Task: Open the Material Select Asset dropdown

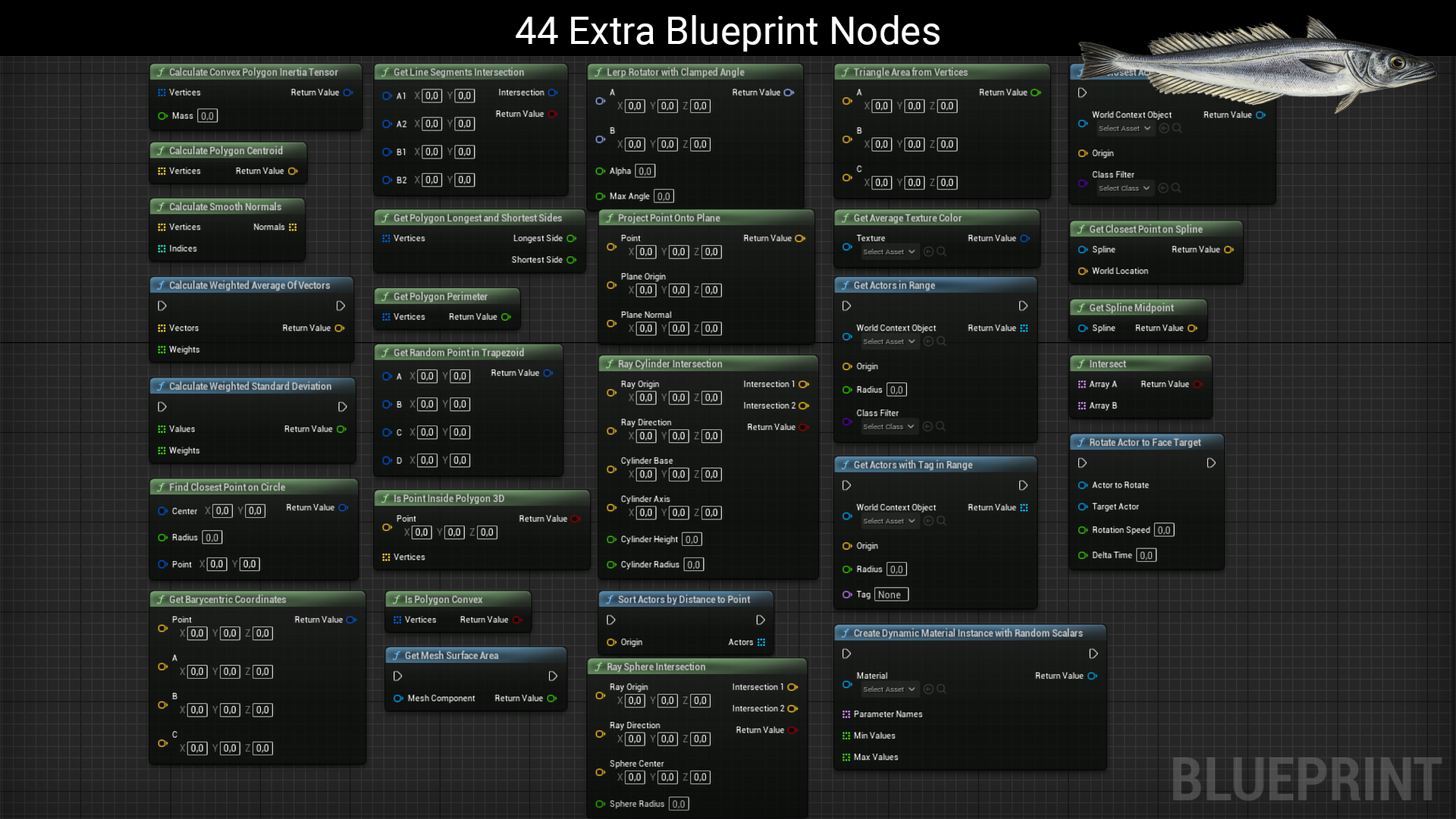Action: (889, 689)
